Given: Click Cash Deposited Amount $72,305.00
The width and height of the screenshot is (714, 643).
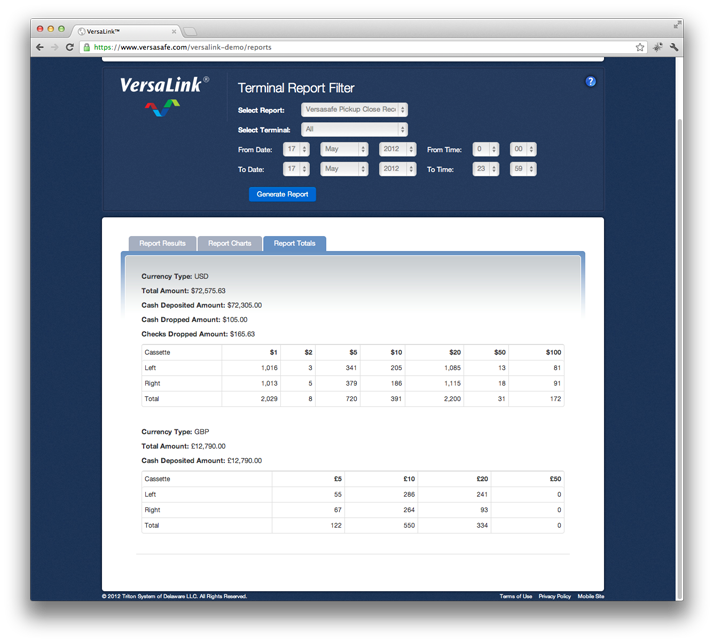Looking at the screenshot, I should coord(245,305).
